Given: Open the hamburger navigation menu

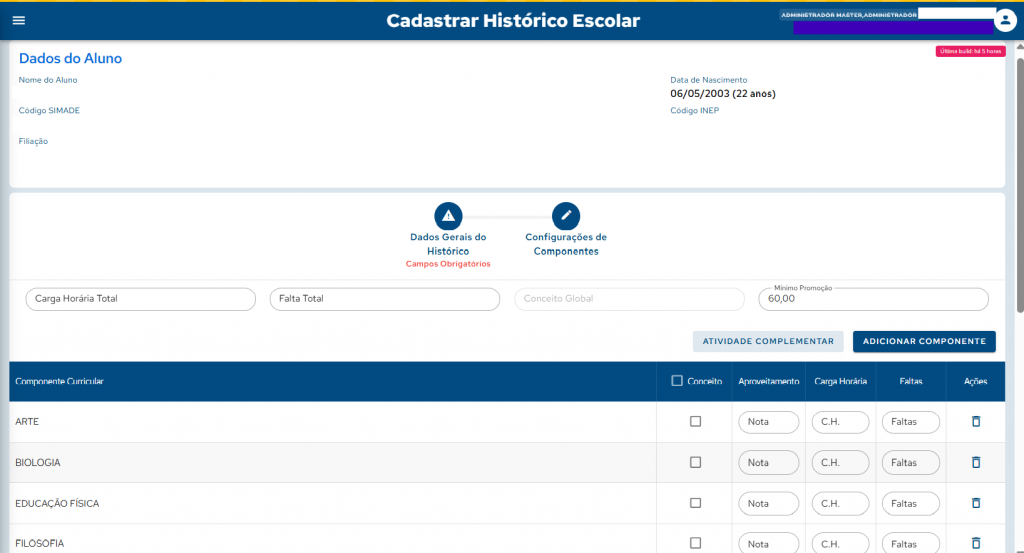Looking at the screenshot, I should point(18,21).
